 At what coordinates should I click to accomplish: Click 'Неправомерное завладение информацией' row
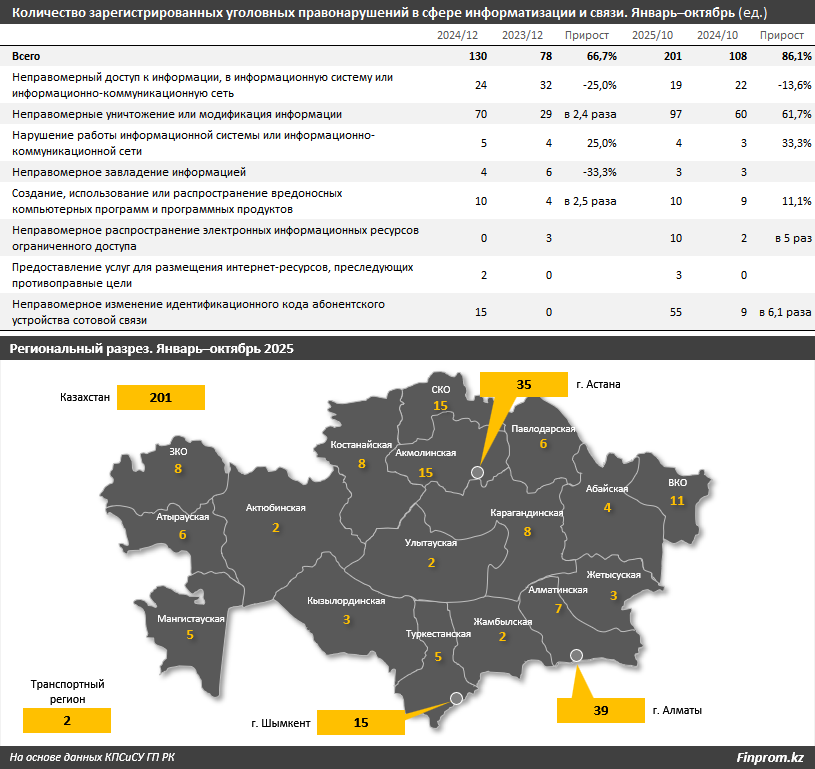129,172
